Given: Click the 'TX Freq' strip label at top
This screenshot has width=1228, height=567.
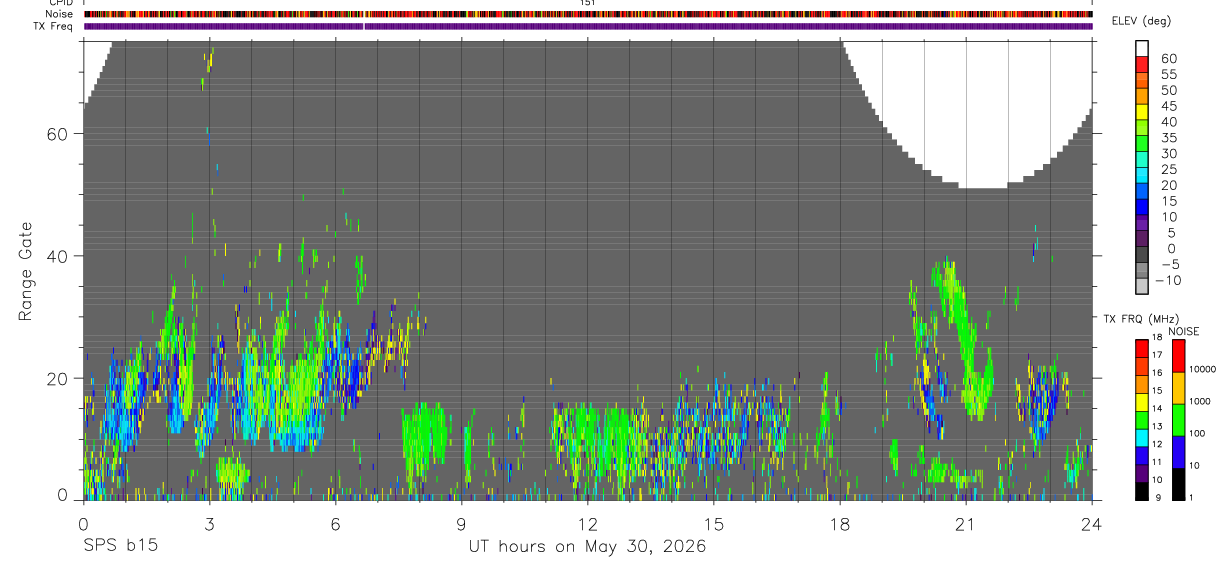Looking at the screenshot, I should tap(52, 26).
